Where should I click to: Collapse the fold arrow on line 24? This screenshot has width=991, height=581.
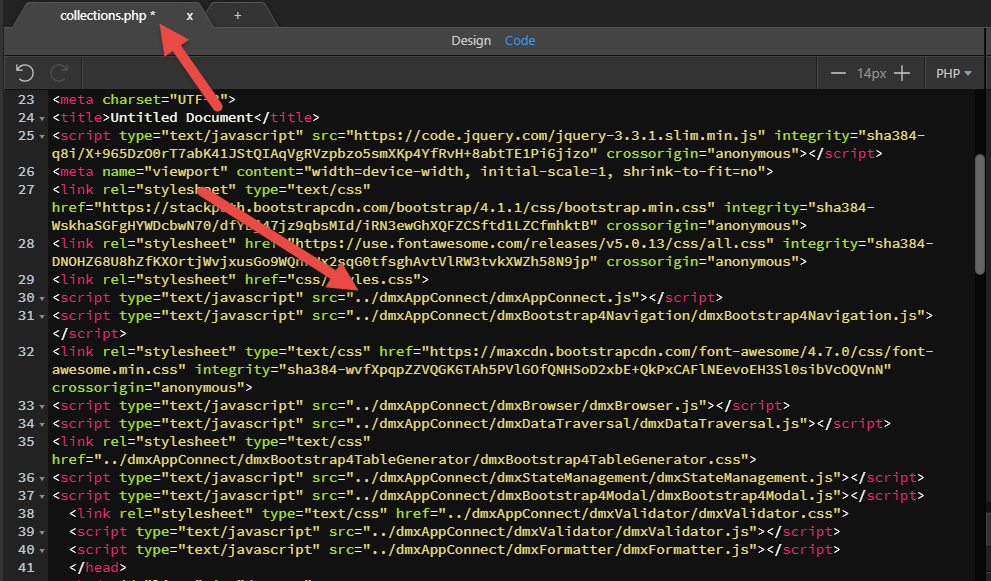point(42,118)
